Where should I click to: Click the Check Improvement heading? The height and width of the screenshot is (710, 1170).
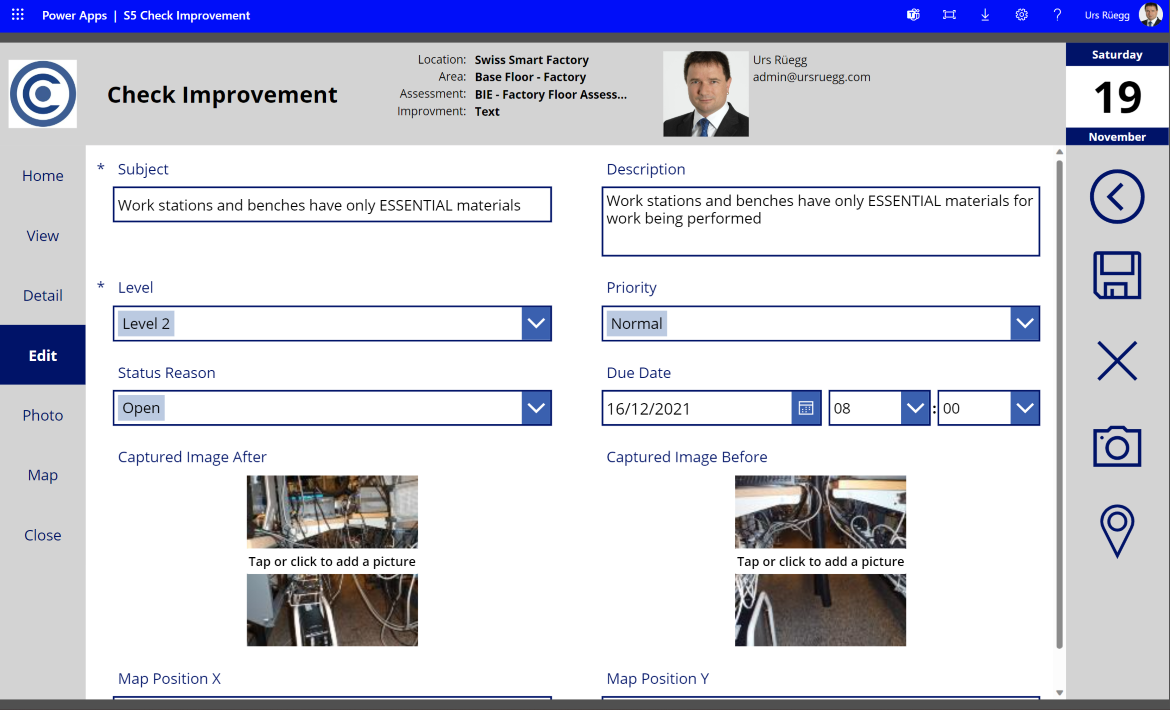coord(222,95)
